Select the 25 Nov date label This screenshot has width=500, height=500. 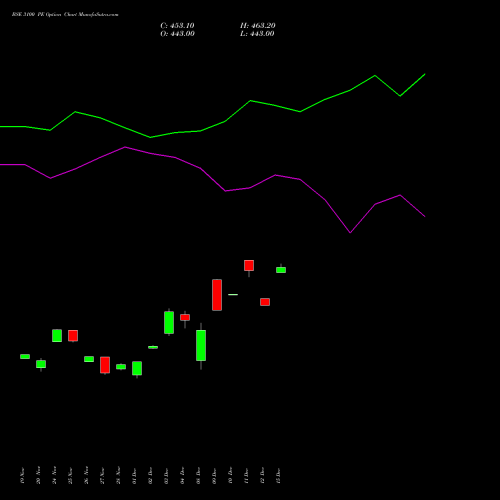(x=70, y=476)
